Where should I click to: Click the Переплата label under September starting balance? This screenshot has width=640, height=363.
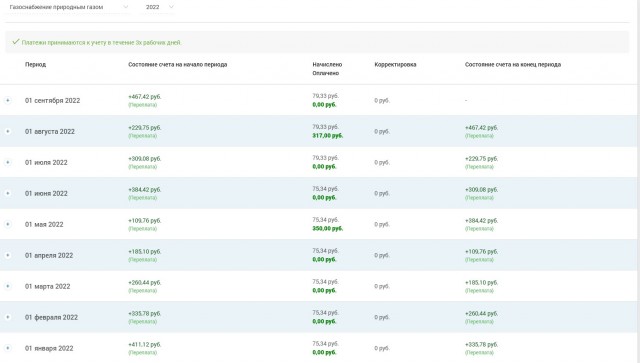click(142, 105)
